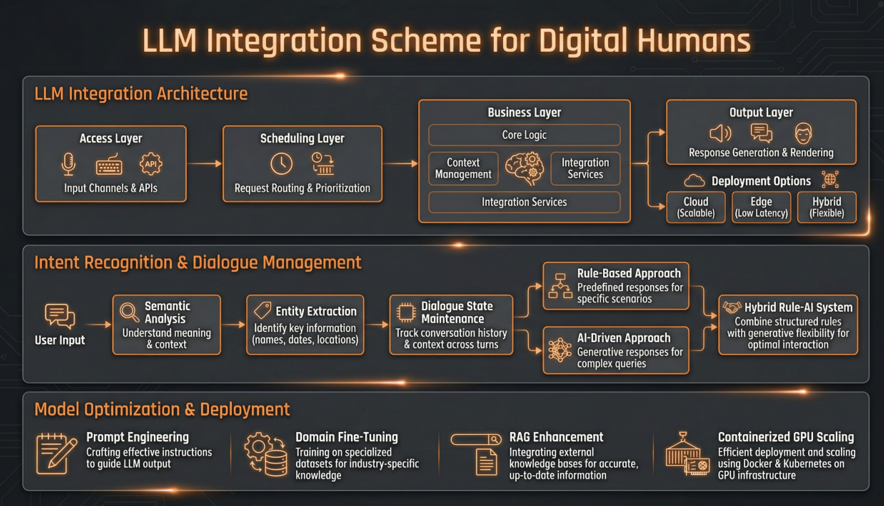Select the shipping container icon for GPU Scaling

point(687,455)
